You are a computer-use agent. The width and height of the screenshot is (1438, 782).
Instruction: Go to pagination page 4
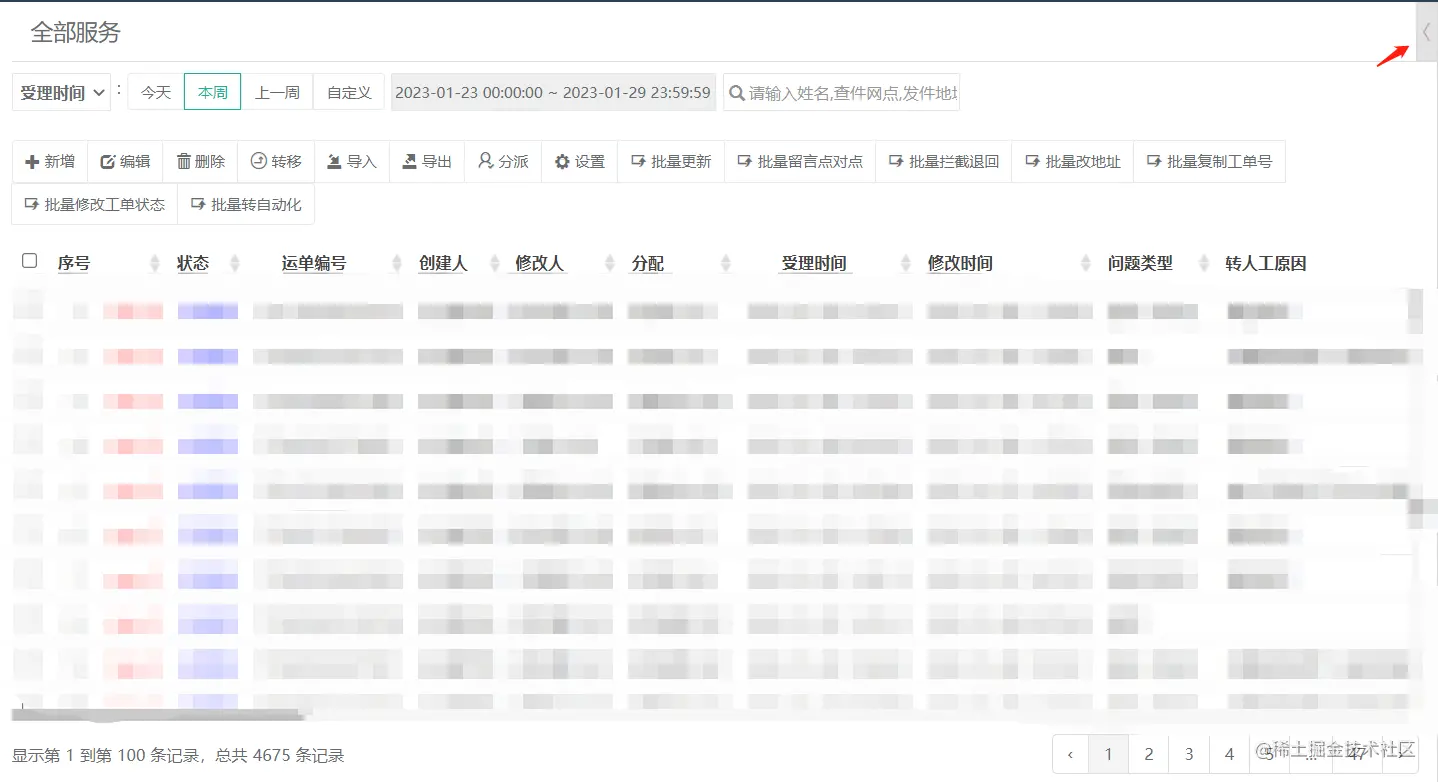point(1229,755)
